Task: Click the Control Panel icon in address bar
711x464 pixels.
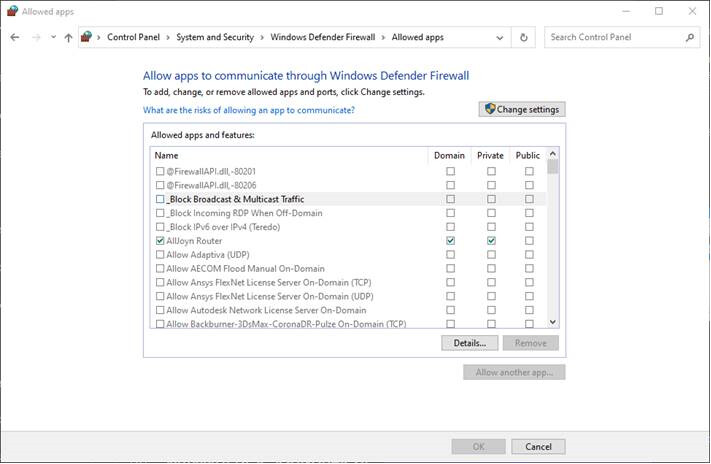Action: click(x=86, y=37)
